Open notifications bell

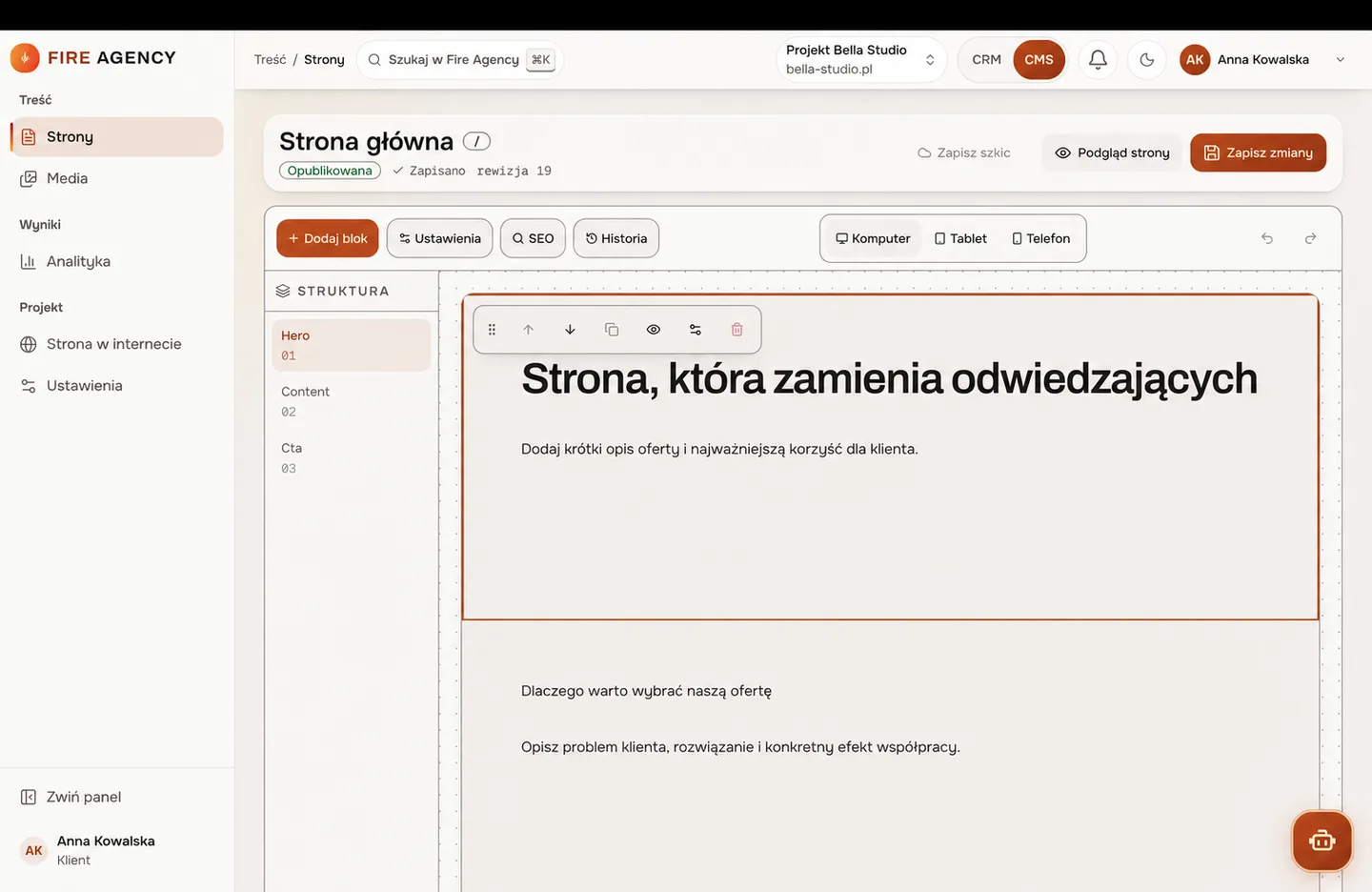point(1098,59)
